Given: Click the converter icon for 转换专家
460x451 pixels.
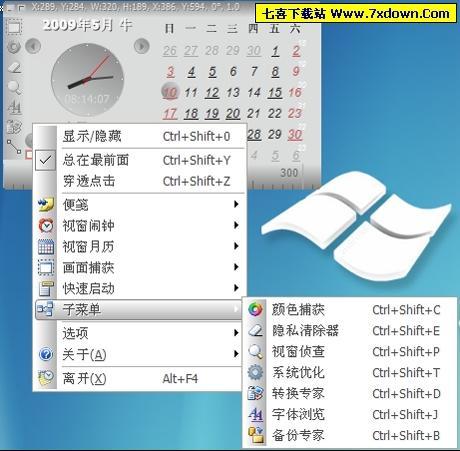Looking at the screenshot, I should coord(255,393).
